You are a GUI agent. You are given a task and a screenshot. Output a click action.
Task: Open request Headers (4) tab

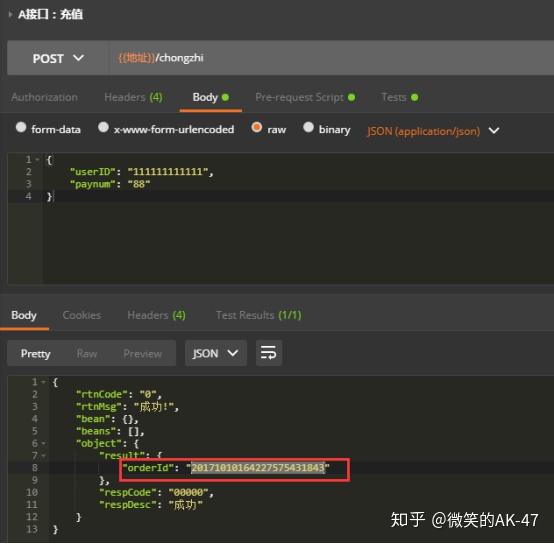133,97
